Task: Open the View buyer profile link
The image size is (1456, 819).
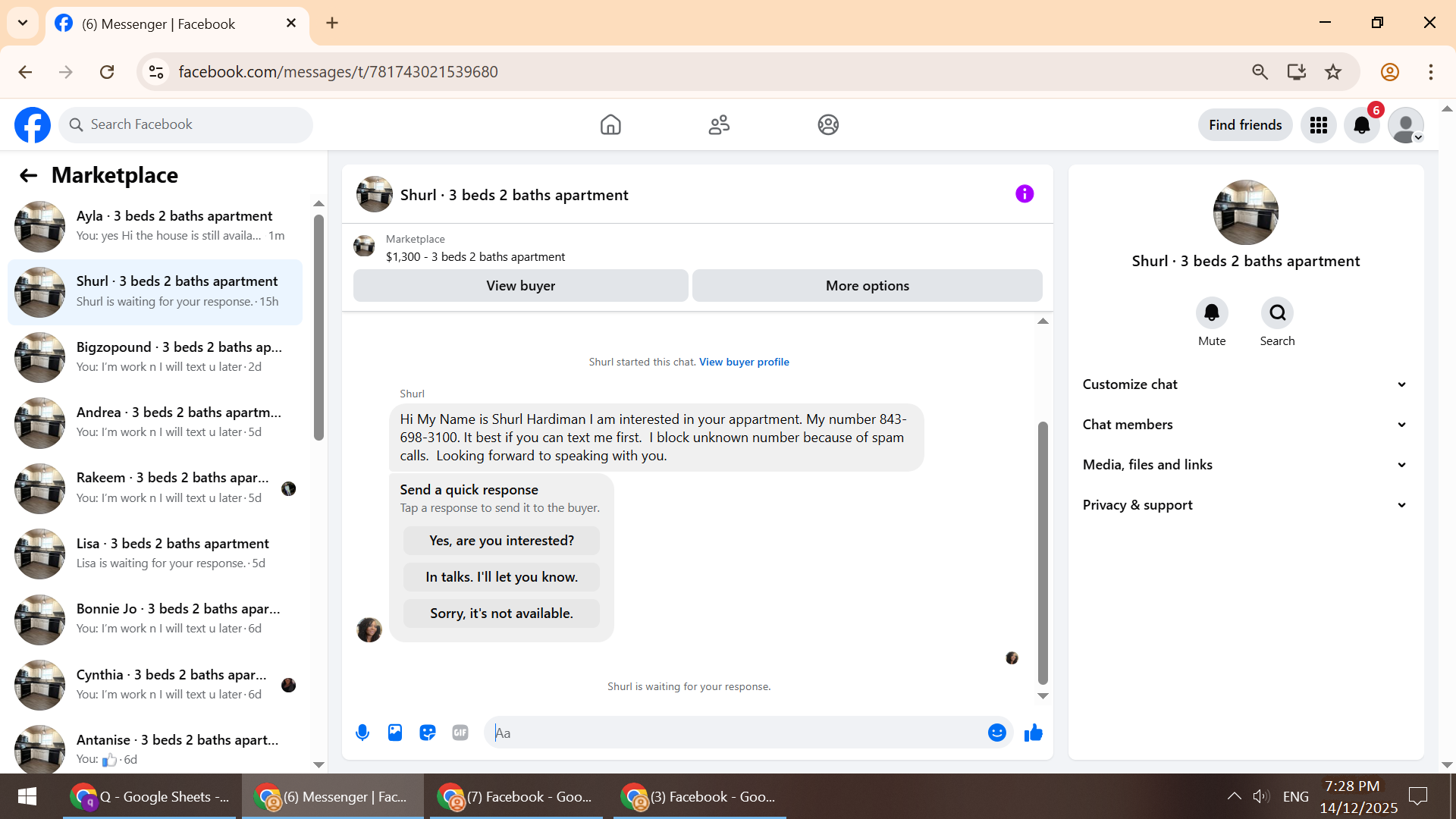Action: click(x=744, y=362)
